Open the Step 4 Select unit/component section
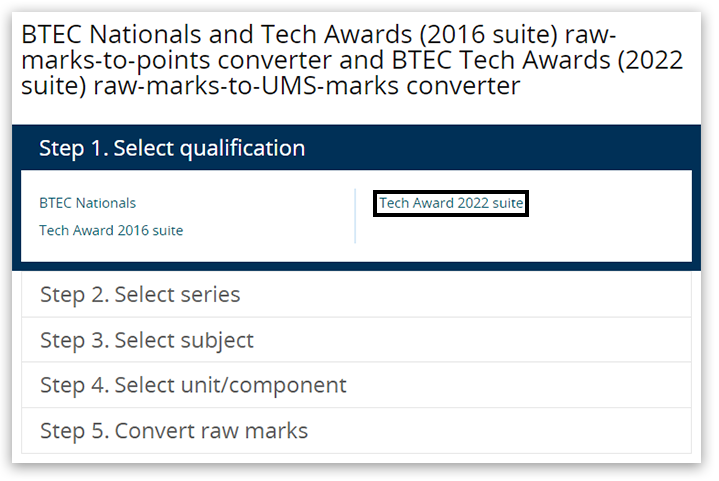Image resolution: width=719 pixels, height=481 pixels. [x=193, y=385]
